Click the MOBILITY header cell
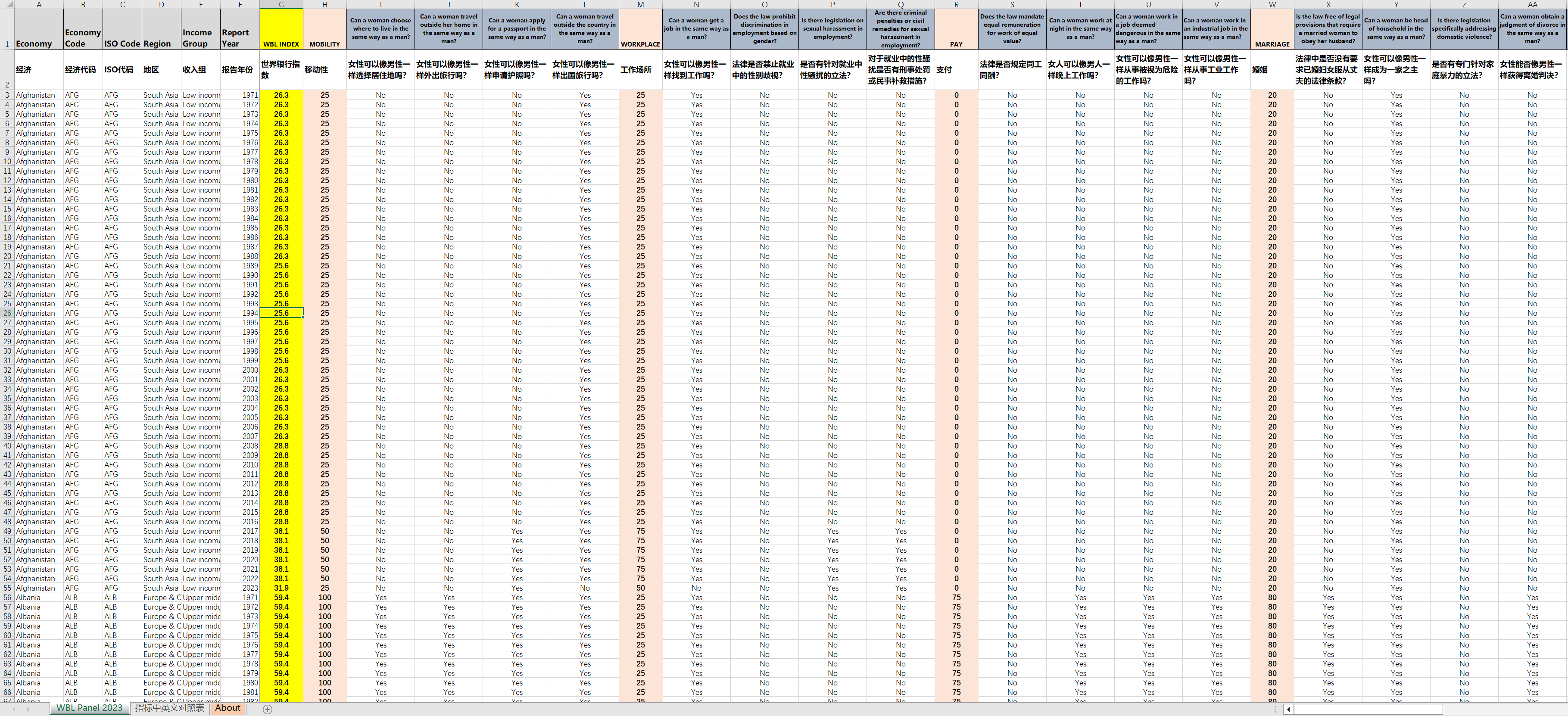Screen dimensions: 1568x716 324,29
